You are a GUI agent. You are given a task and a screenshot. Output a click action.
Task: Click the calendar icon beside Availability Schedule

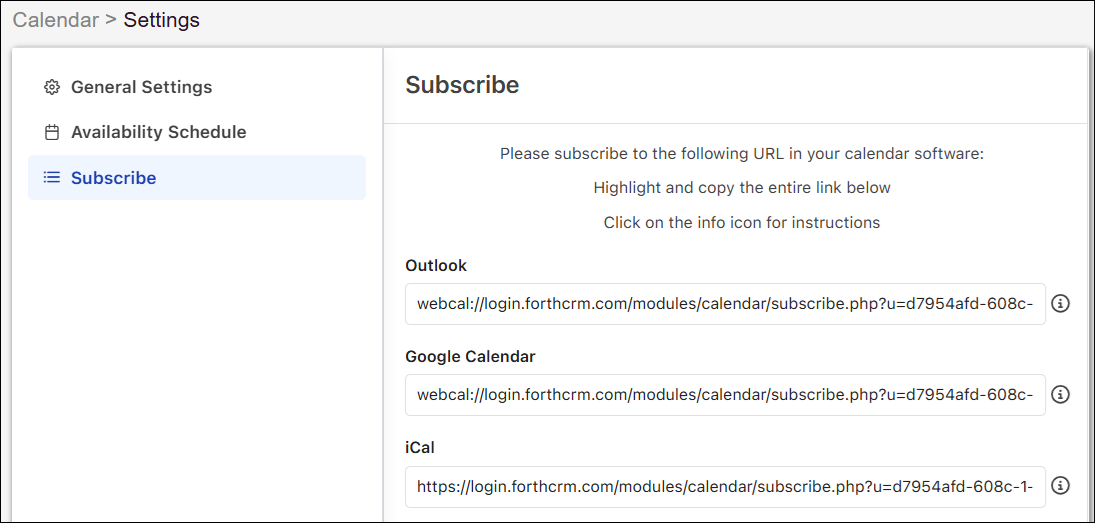pyautogui.click(x=52, y=133)
